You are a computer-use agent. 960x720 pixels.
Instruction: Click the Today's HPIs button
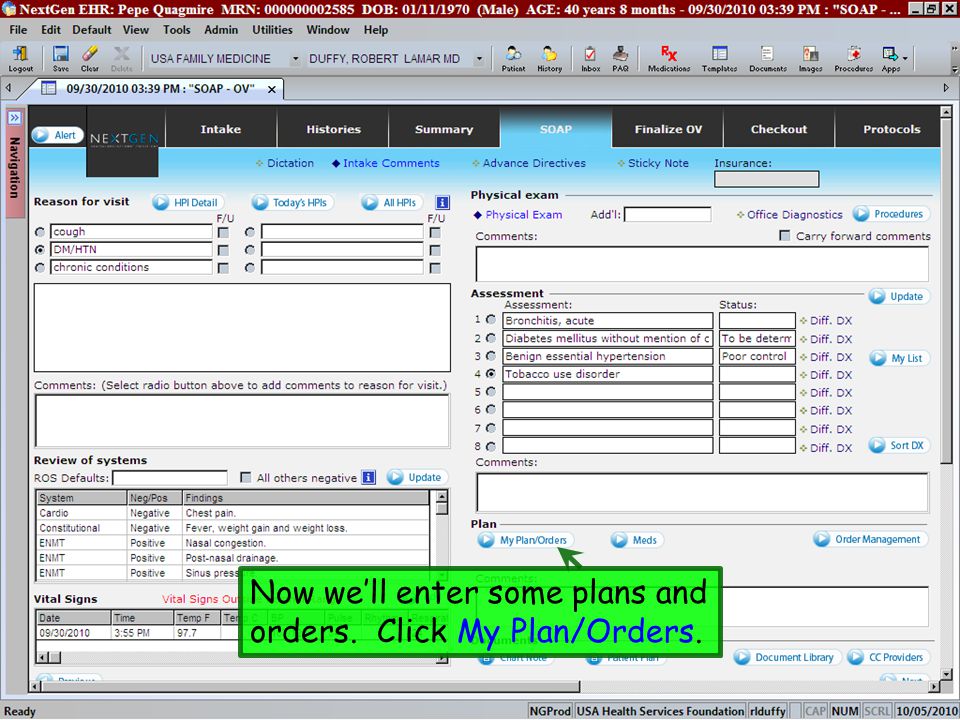tap(292, 203)
